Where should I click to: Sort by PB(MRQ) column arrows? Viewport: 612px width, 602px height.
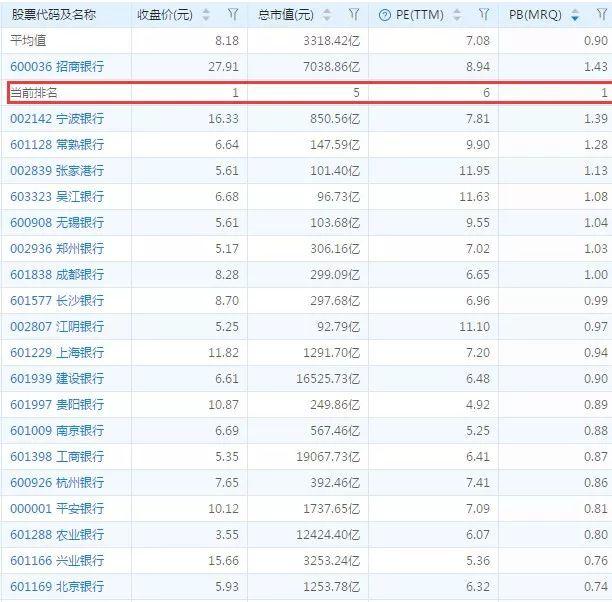pyautogui.click(x=575, y=15)
